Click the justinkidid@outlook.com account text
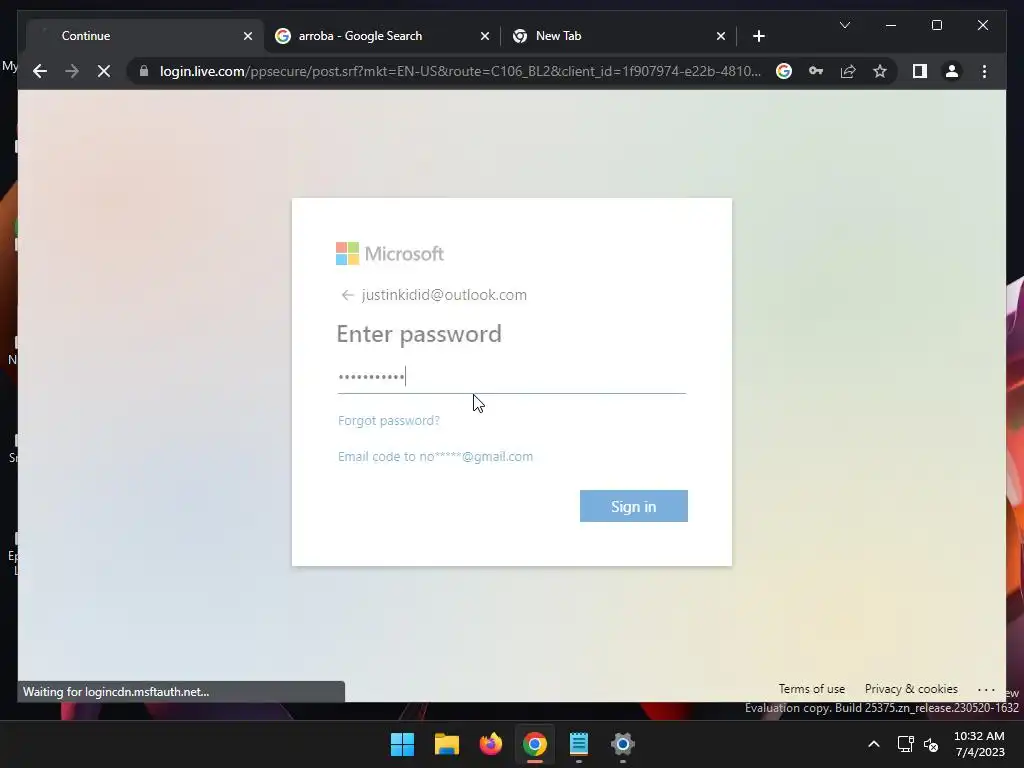 (444, 295)
